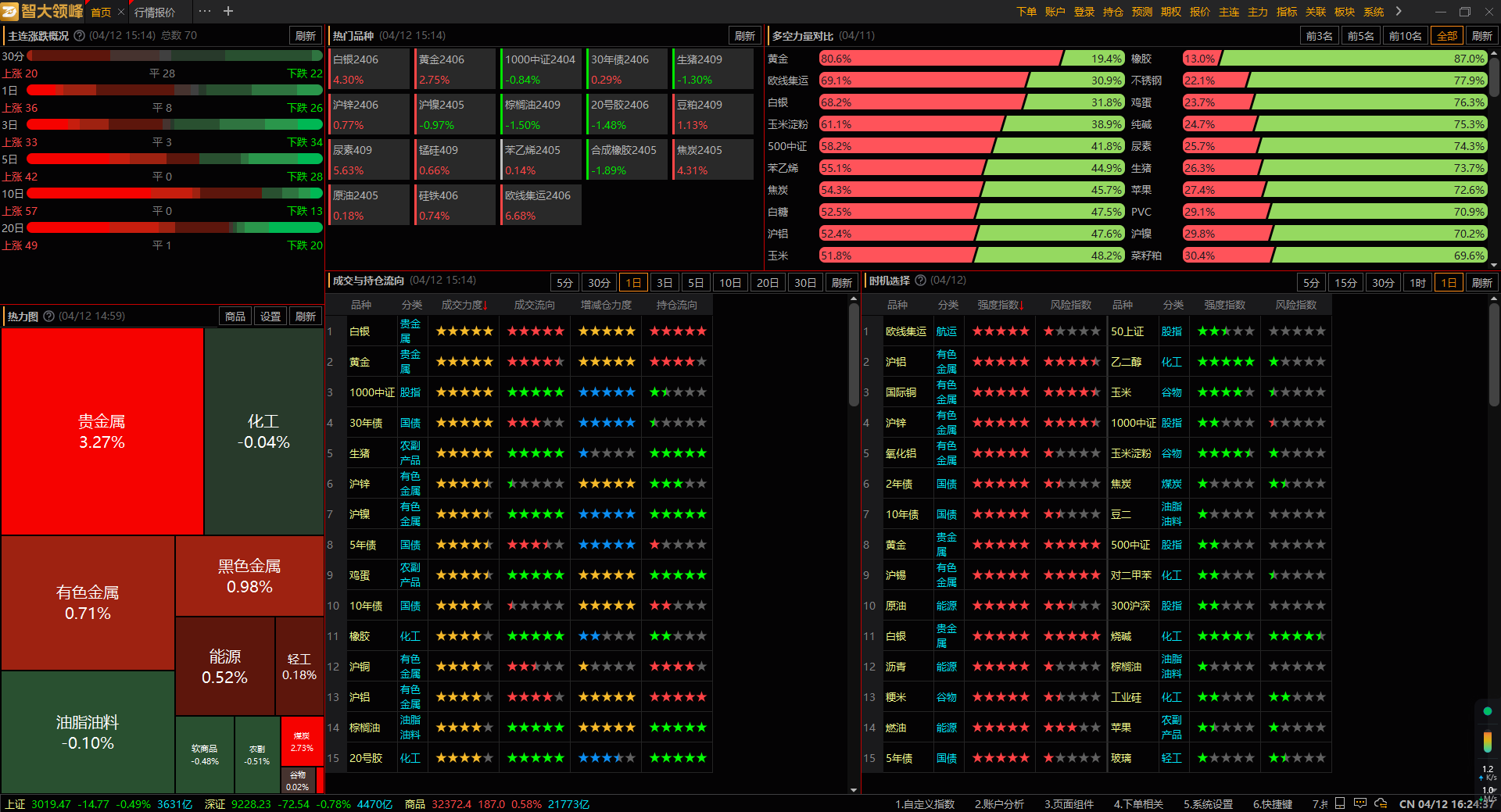The height and width of the screenshot is (812, 1501).
Task: Open the 登录 menu
Action: click(1084, 12)
